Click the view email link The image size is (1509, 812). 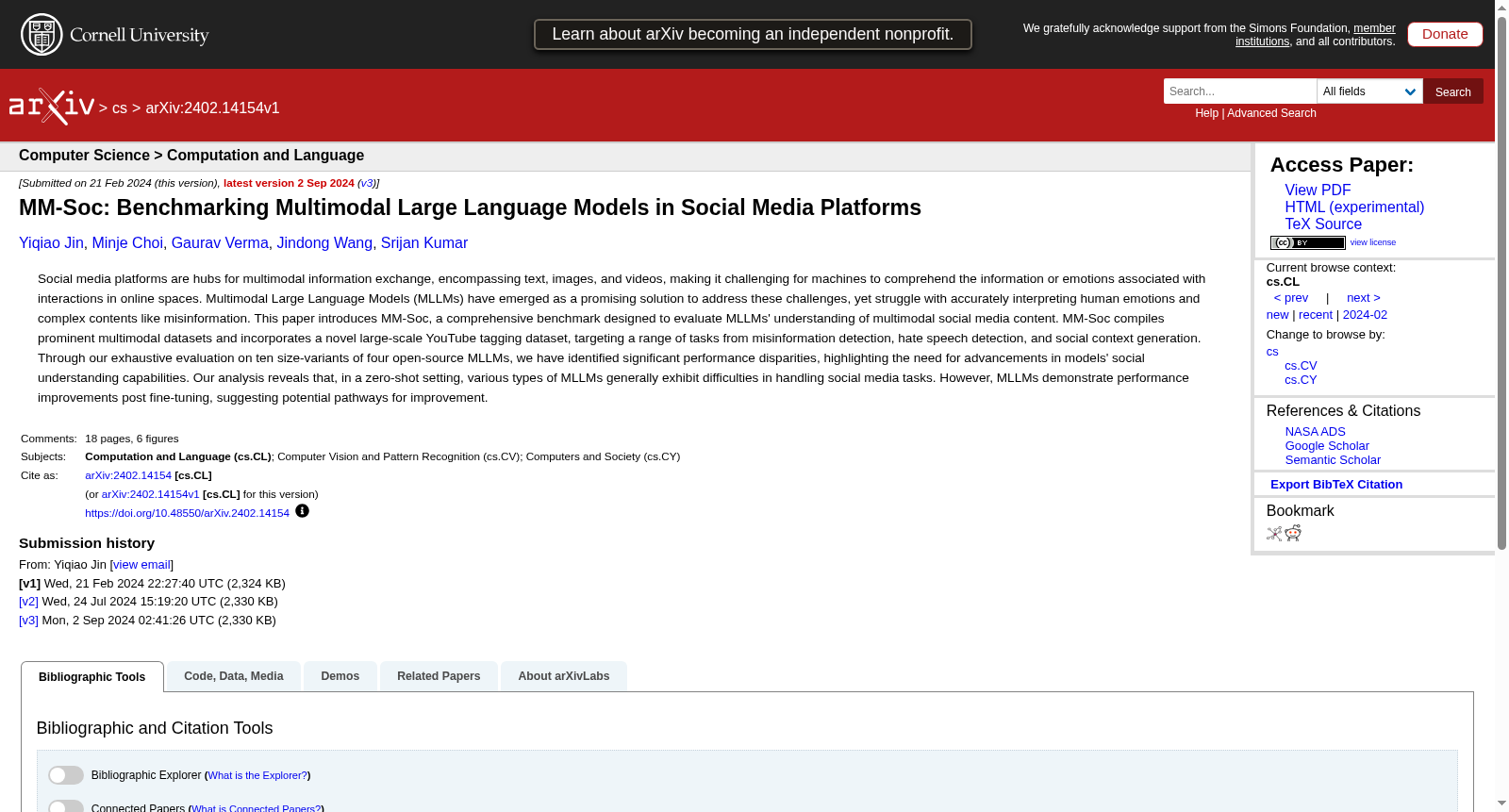[x=141, y=565]
